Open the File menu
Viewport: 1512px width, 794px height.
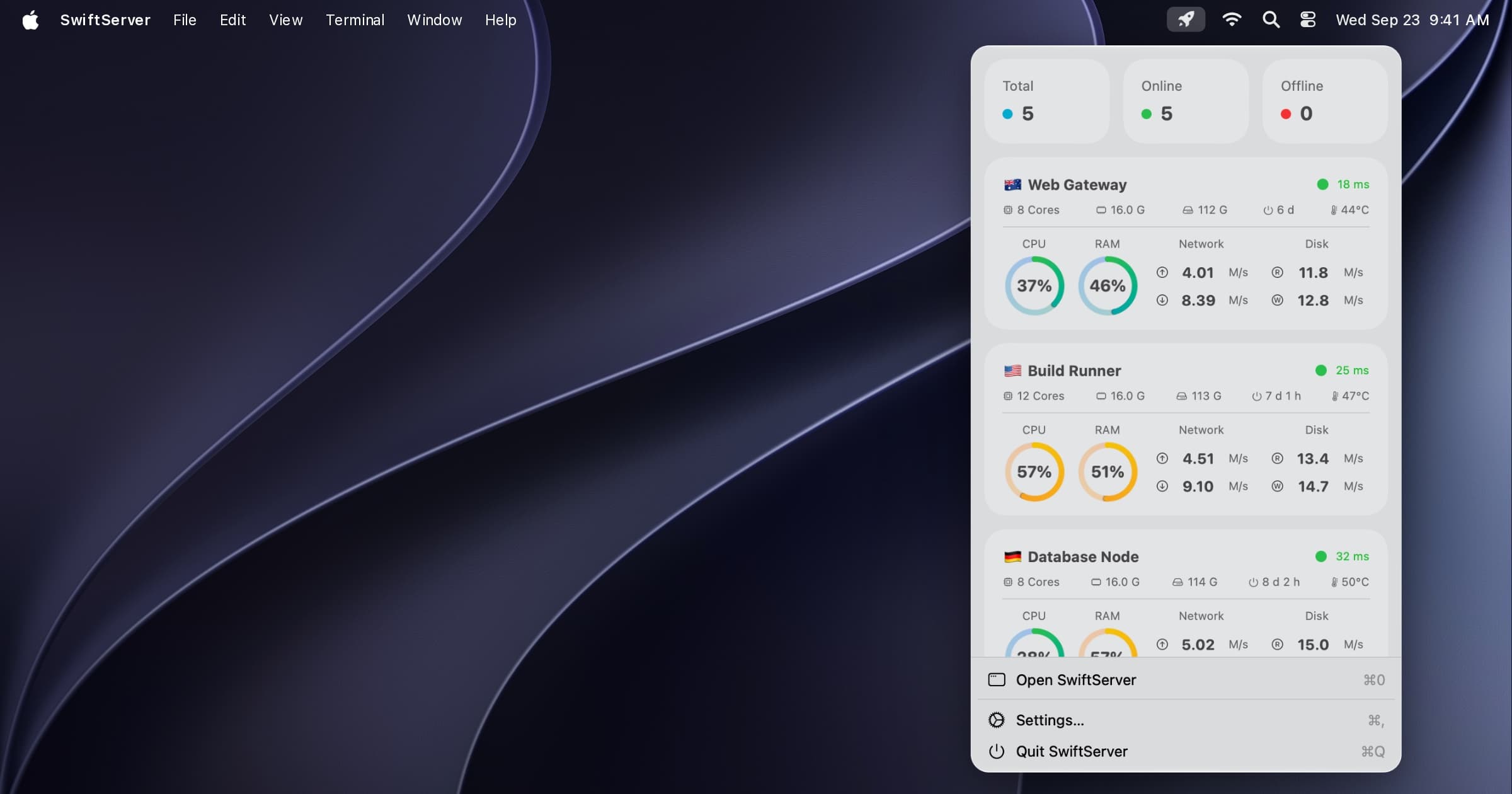click(x=185, y=20)
